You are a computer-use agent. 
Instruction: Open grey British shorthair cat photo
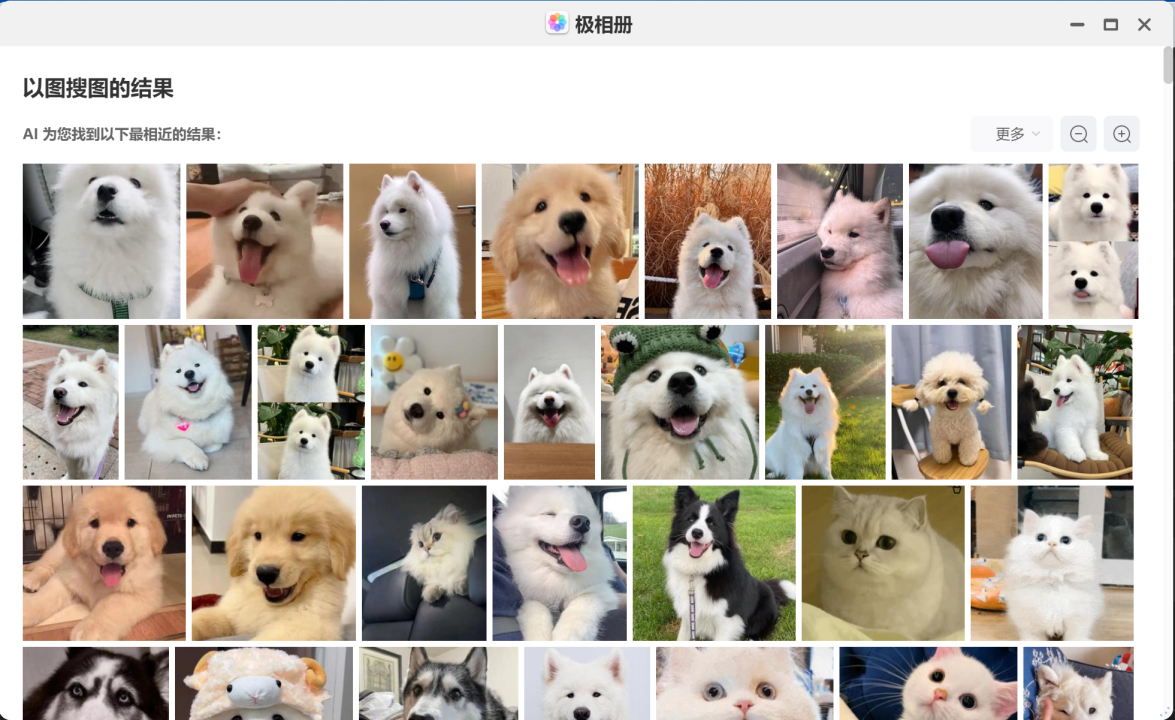click(x=883, y=563)
